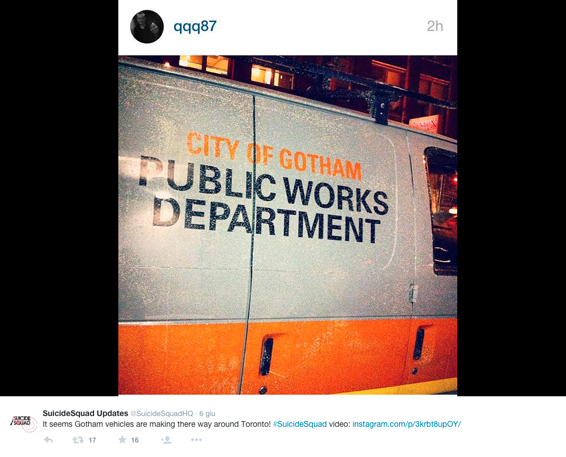This screenshot has width=566, height=457.
Task: Follow the account via person-plus icon
Action: pyautogui.click(x=166, y=440)
